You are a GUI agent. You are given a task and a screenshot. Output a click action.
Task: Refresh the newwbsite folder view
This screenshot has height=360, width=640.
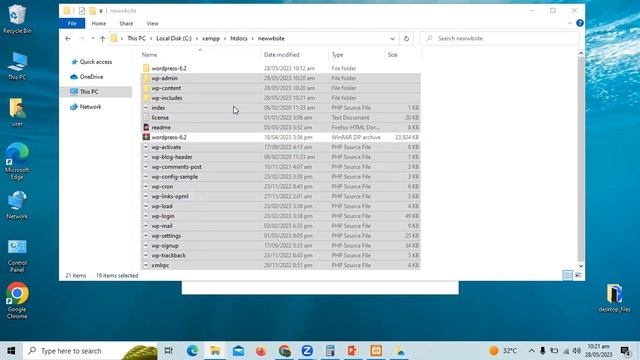(x=406, y=38)
